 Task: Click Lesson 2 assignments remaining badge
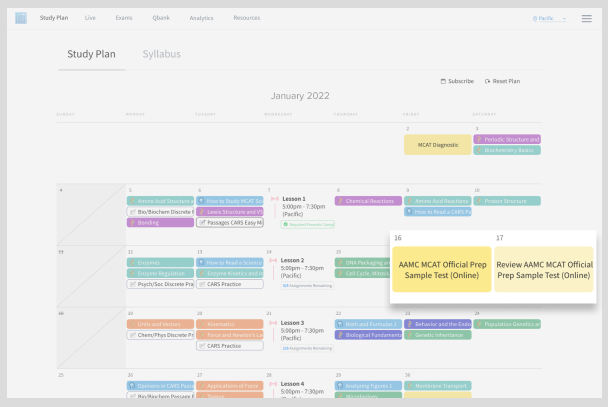coord(307,286)
